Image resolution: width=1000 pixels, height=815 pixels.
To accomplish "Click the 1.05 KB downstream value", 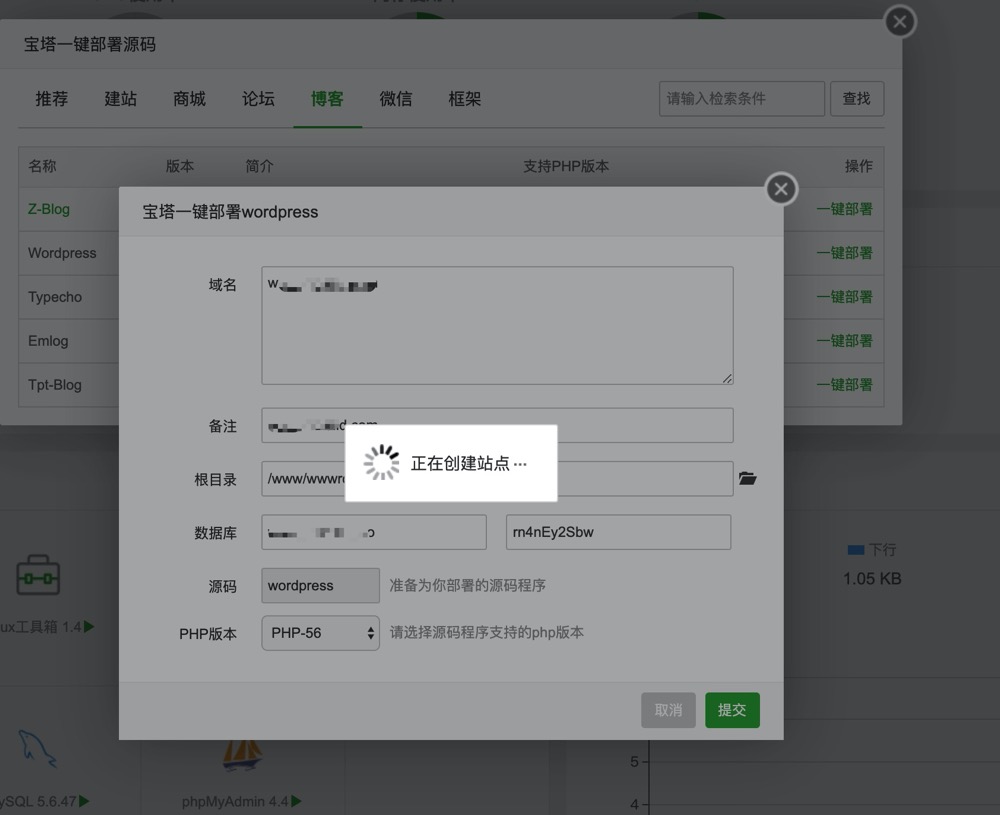I will pos(872,579).
